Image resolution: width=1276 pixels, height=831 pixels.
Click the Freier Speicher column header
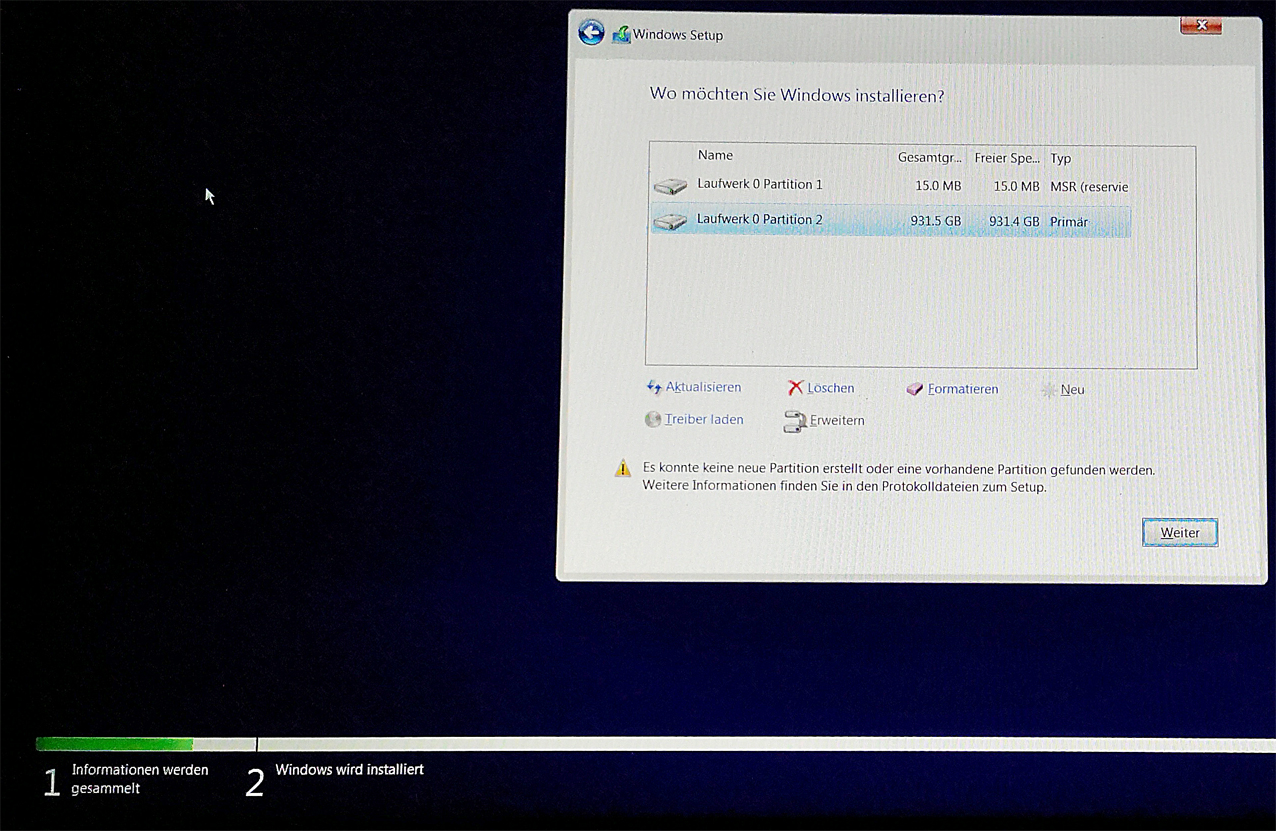1006,158
